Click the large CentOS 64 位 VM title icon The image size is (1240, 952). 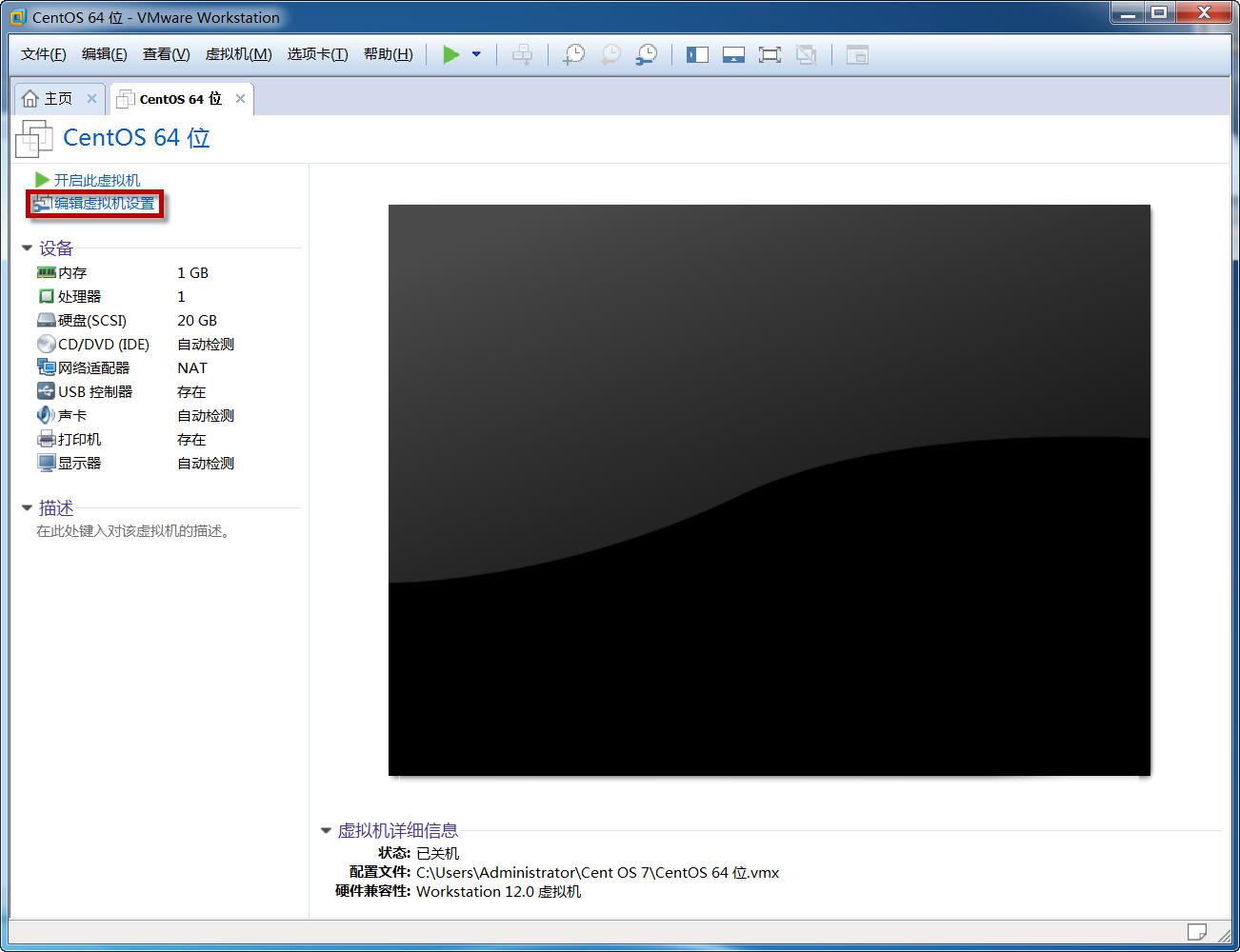(x=33, y=139)
